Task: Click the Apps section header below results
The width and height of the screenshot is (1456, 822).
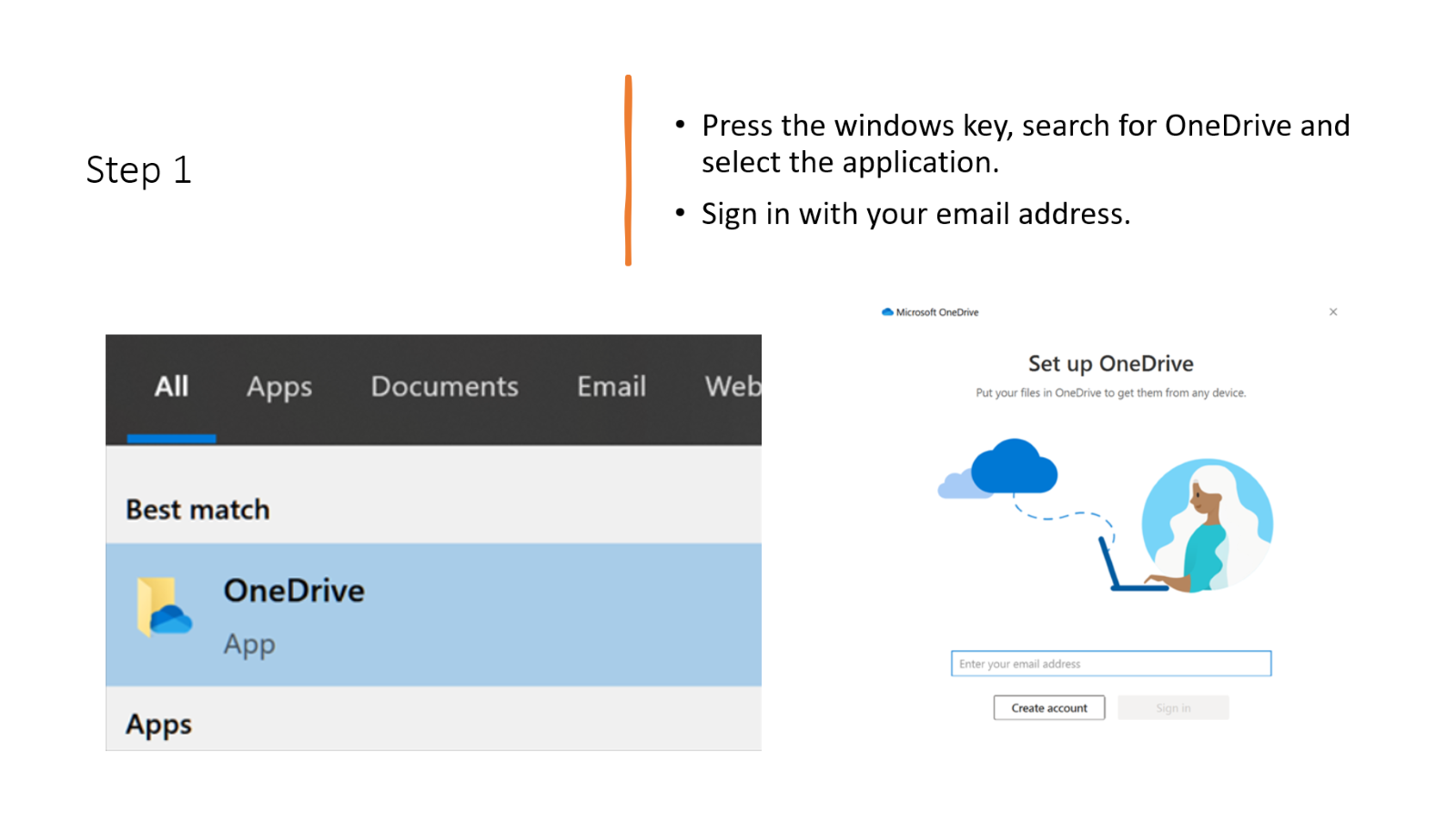Action: pyautogui.click(x=159, y=725)
